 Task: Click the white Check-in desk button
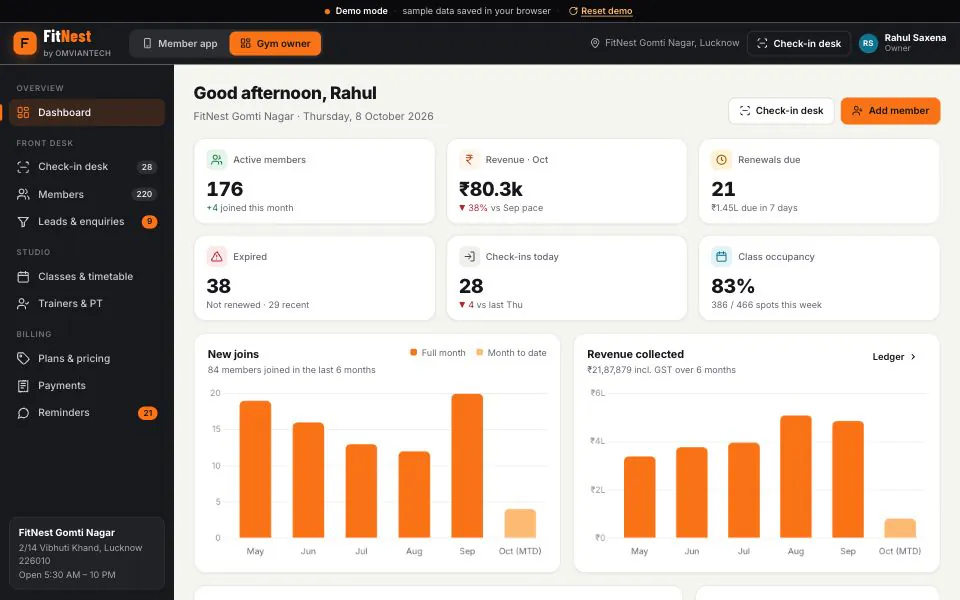coord(781,111)
